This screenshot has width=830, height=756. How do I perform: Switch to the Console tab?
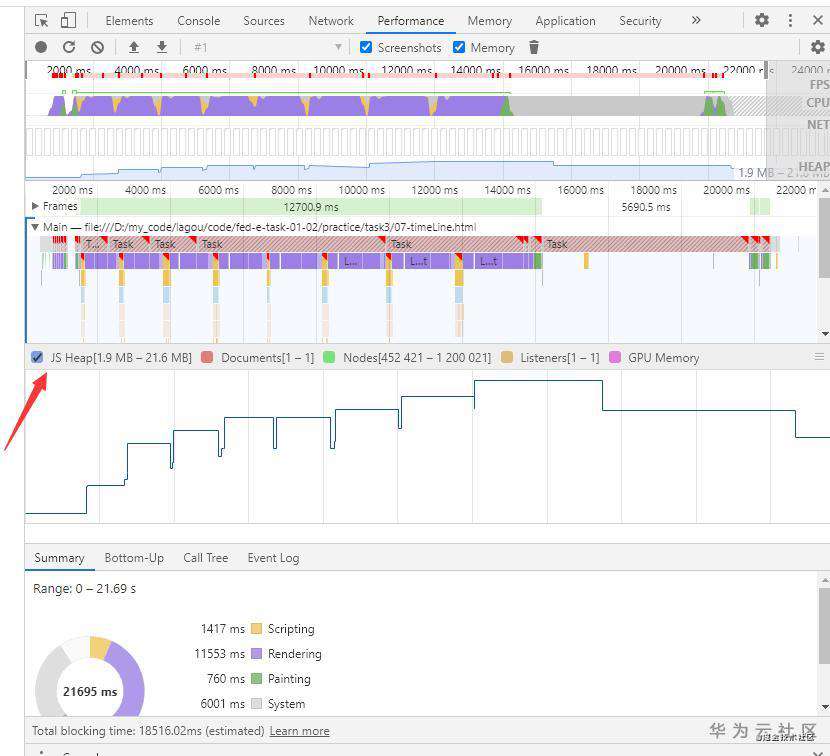pos(199,21)
